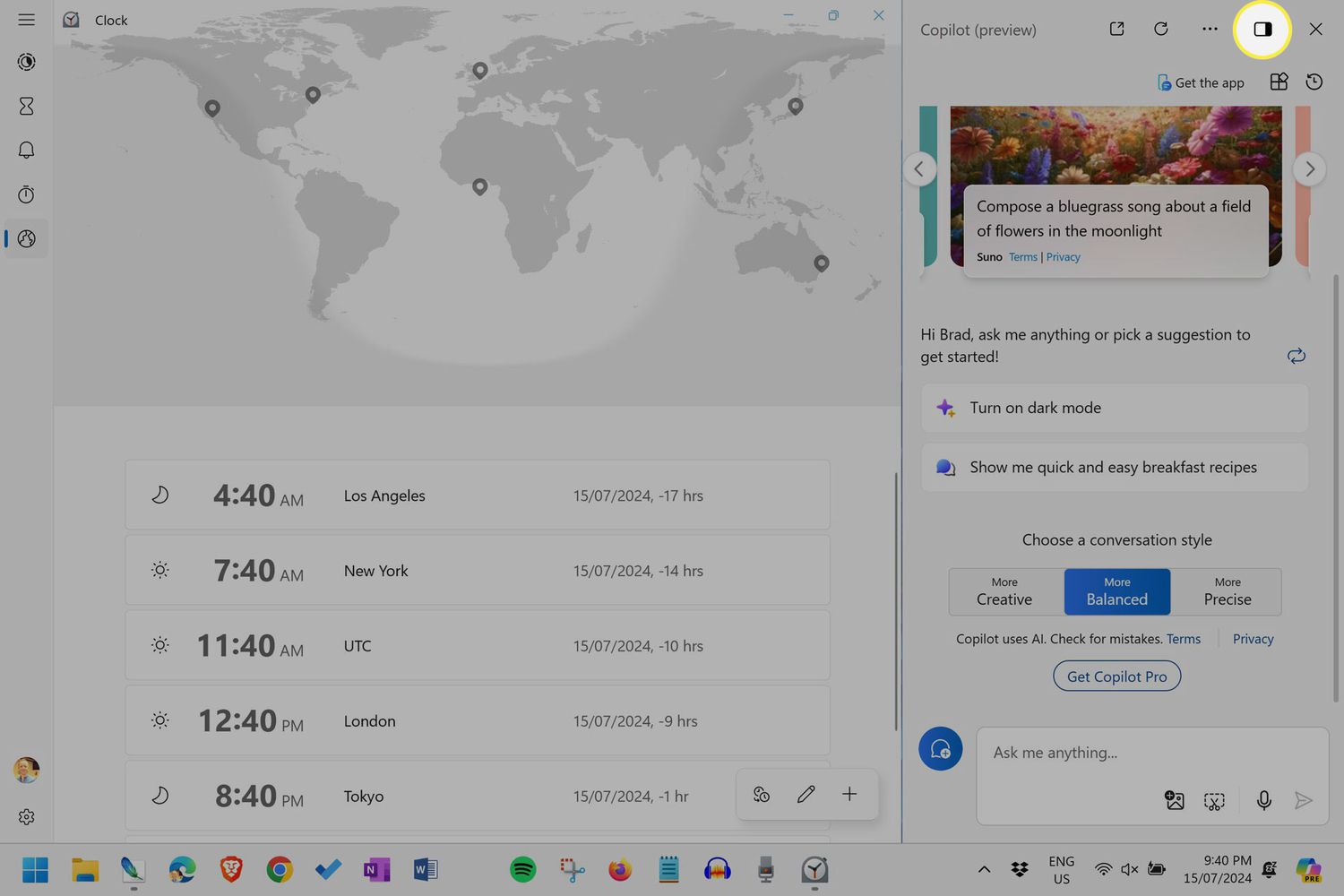Go to next Copilot suggestion card

(1309, 169)
